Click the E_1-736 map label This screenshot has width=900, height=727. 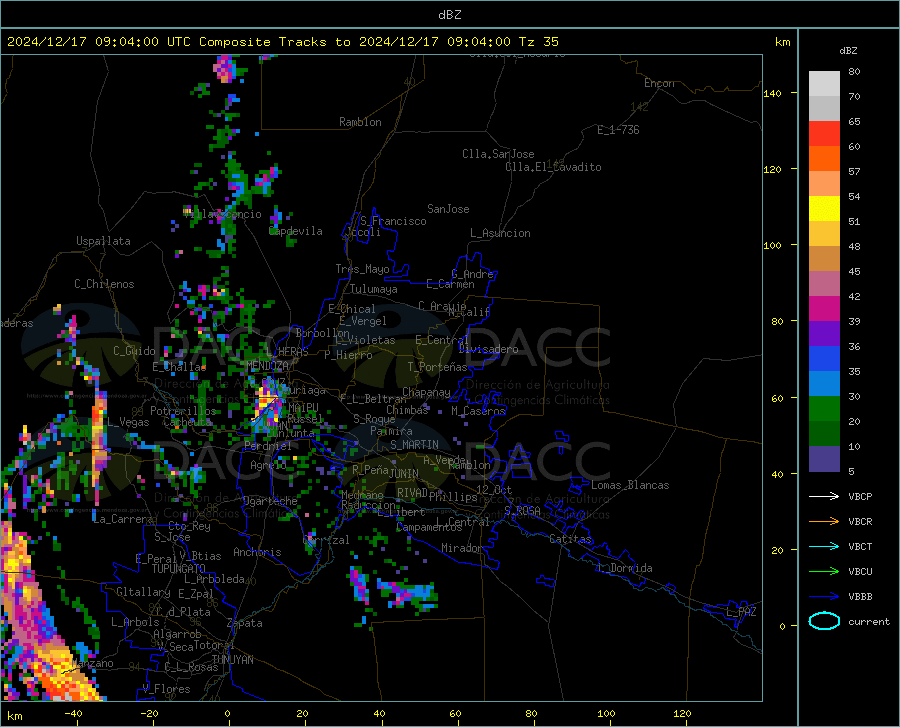coord(618,130)
